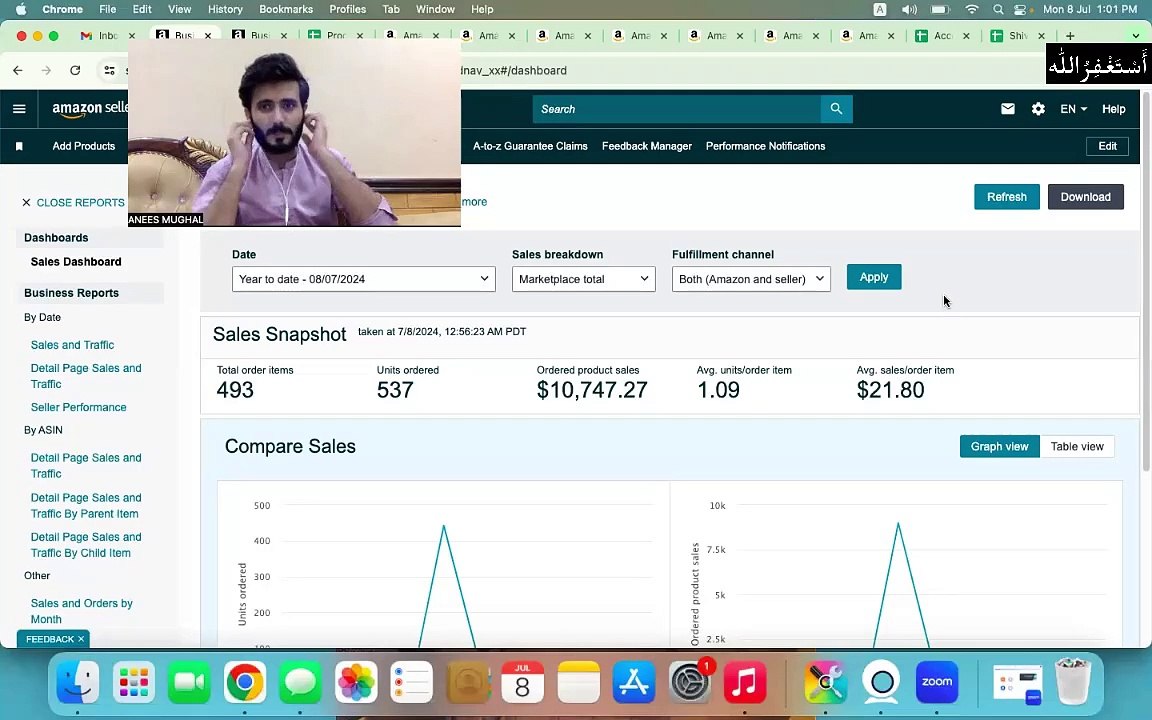Open App Store in the dock
This screenshot has width=1152, height=720.
[633, 682]
